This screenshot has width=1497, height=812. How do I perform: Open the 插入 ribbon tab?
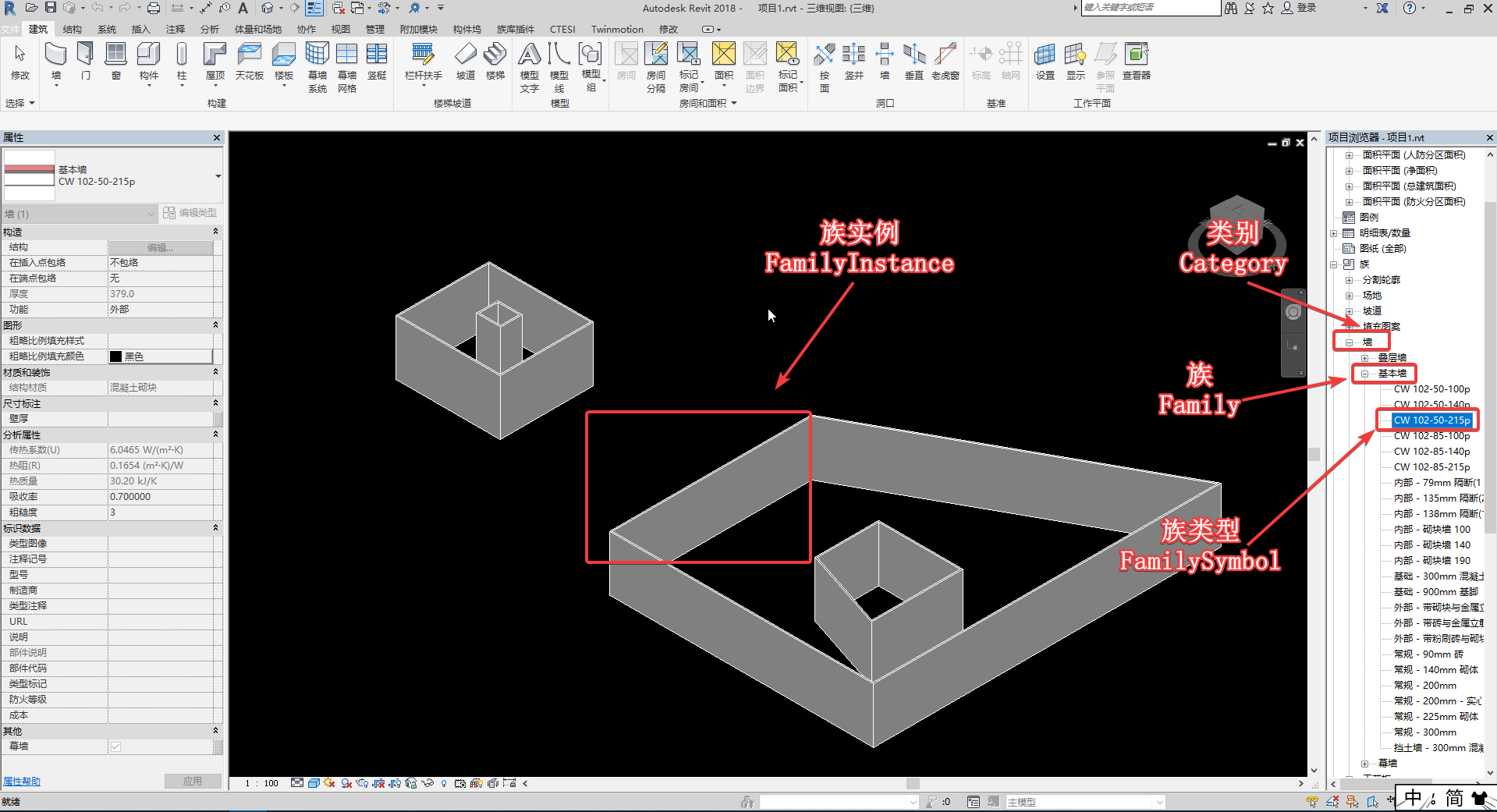pos(140,29)
